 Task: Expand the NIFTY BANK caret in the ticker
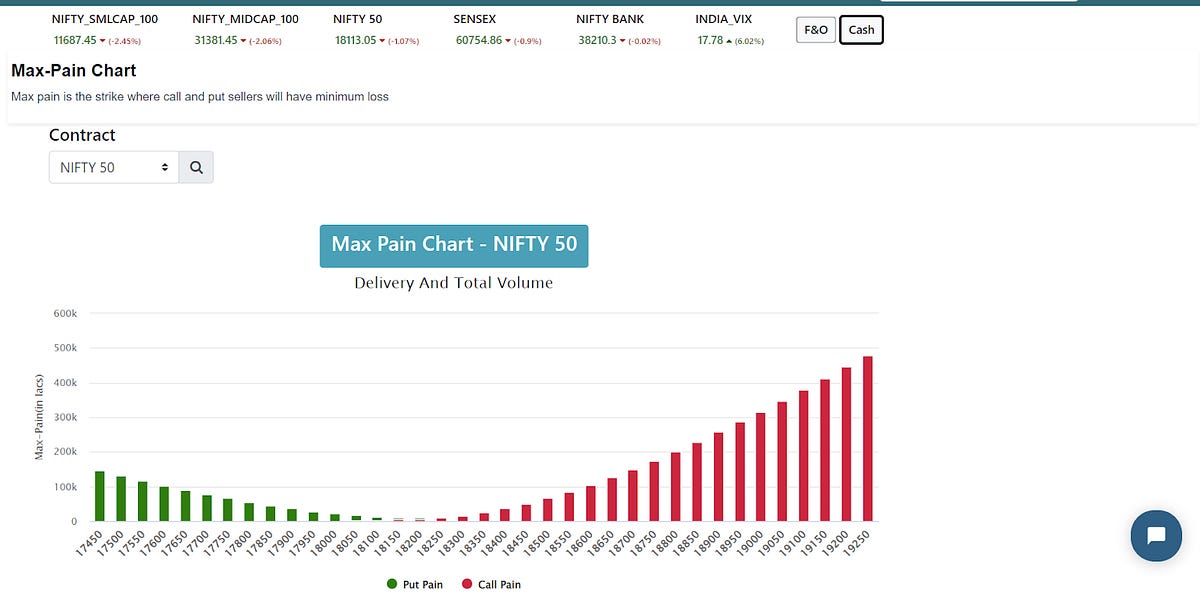tap(622, 41)
